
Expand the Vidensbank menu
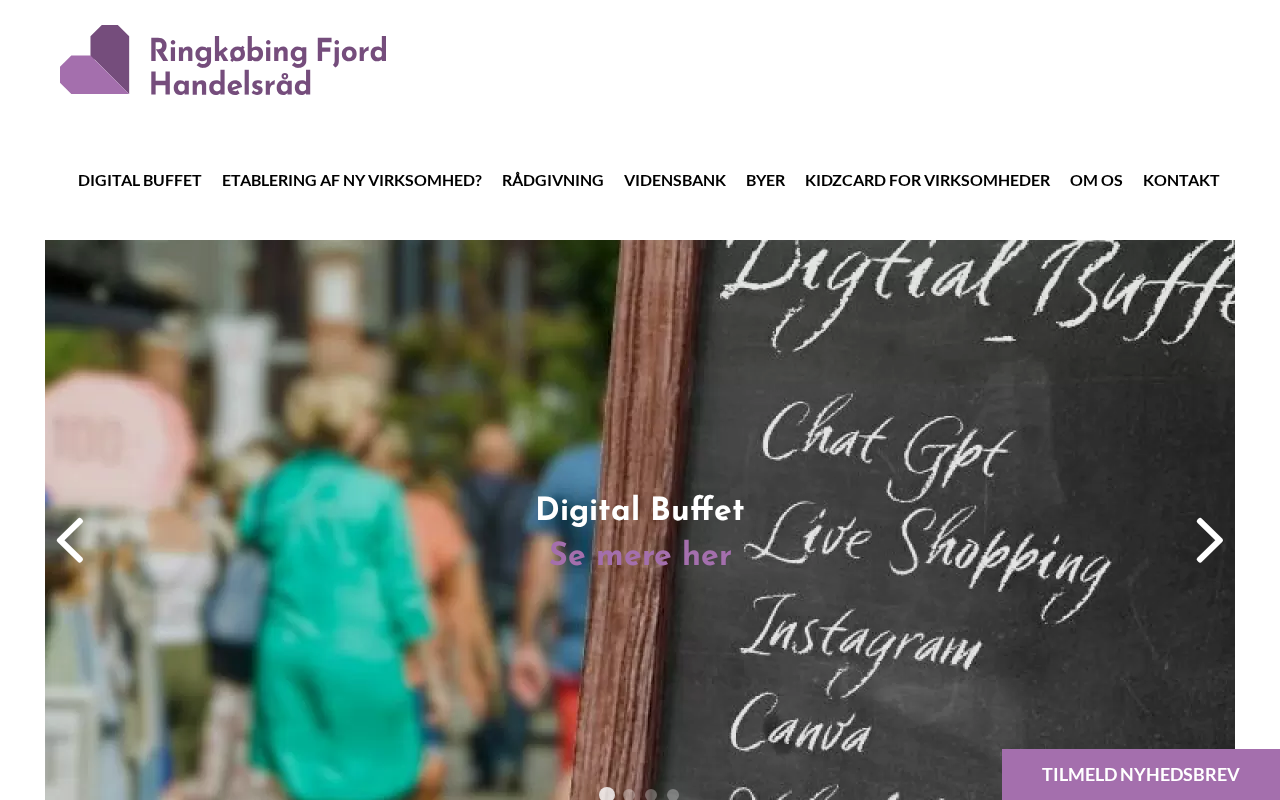click(x=675, y=180)
